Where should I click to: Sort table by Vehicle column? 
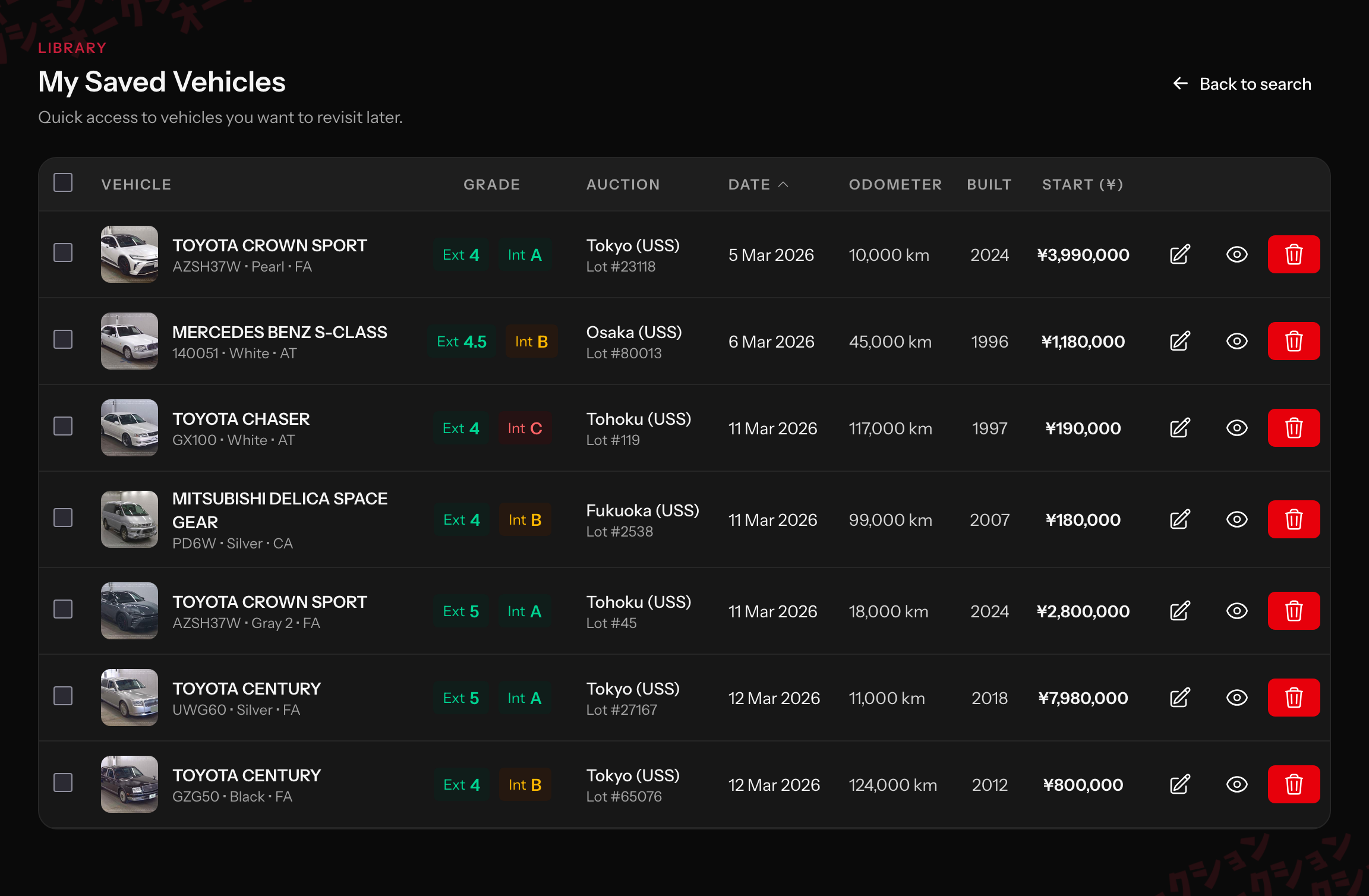coord(136,185)
